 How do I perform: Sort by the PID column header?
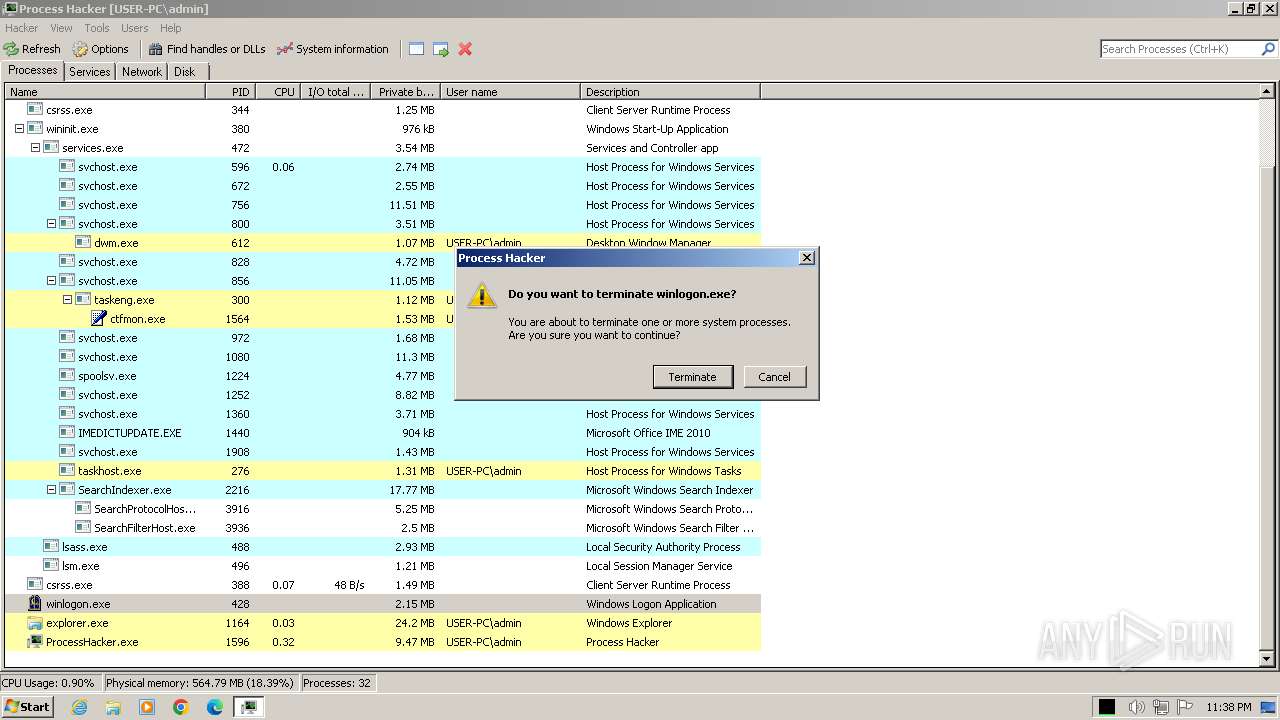pyautogui.click(x=229, y=92)
